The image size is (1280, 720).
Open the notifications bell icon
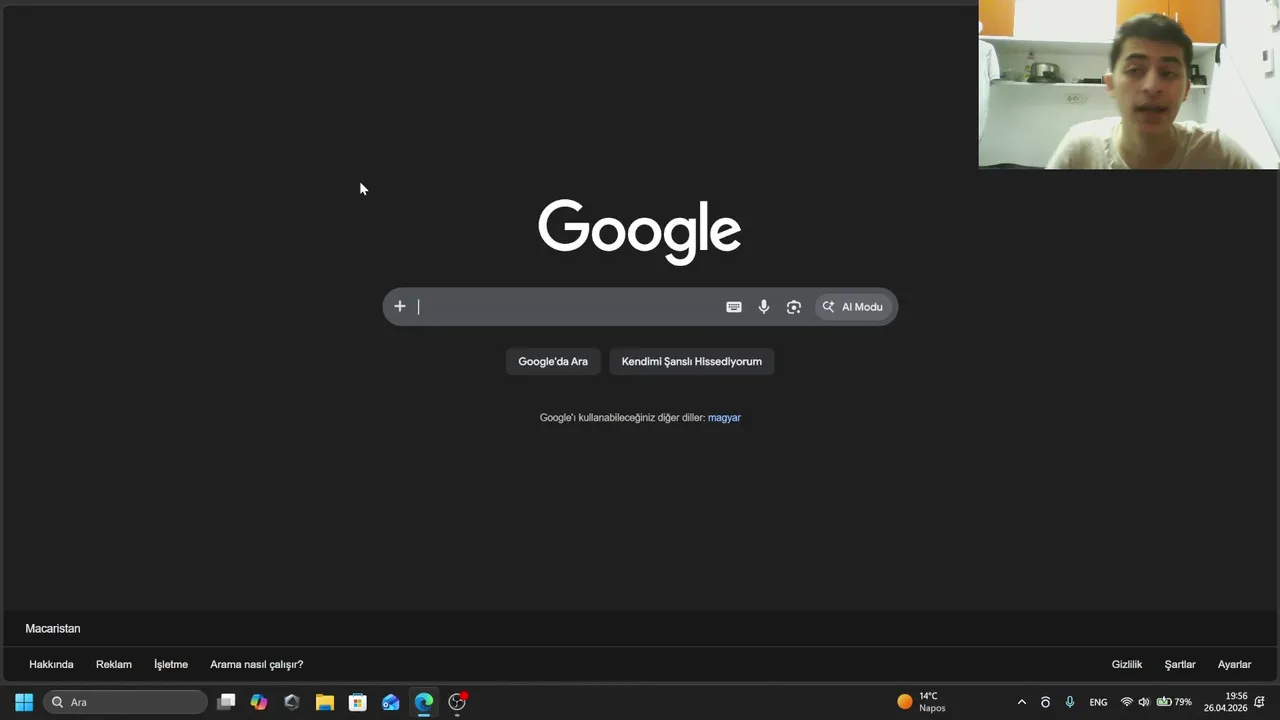1260,702
